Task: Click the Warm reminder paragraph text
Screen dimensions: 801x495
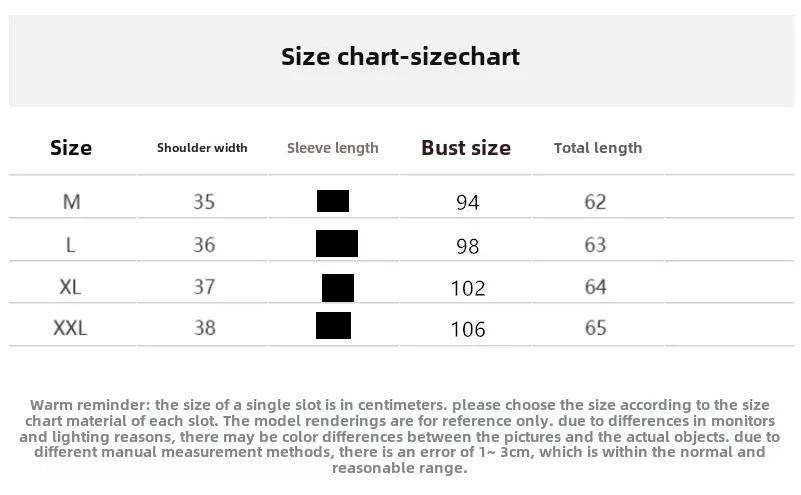Action: tap(400, 436)
